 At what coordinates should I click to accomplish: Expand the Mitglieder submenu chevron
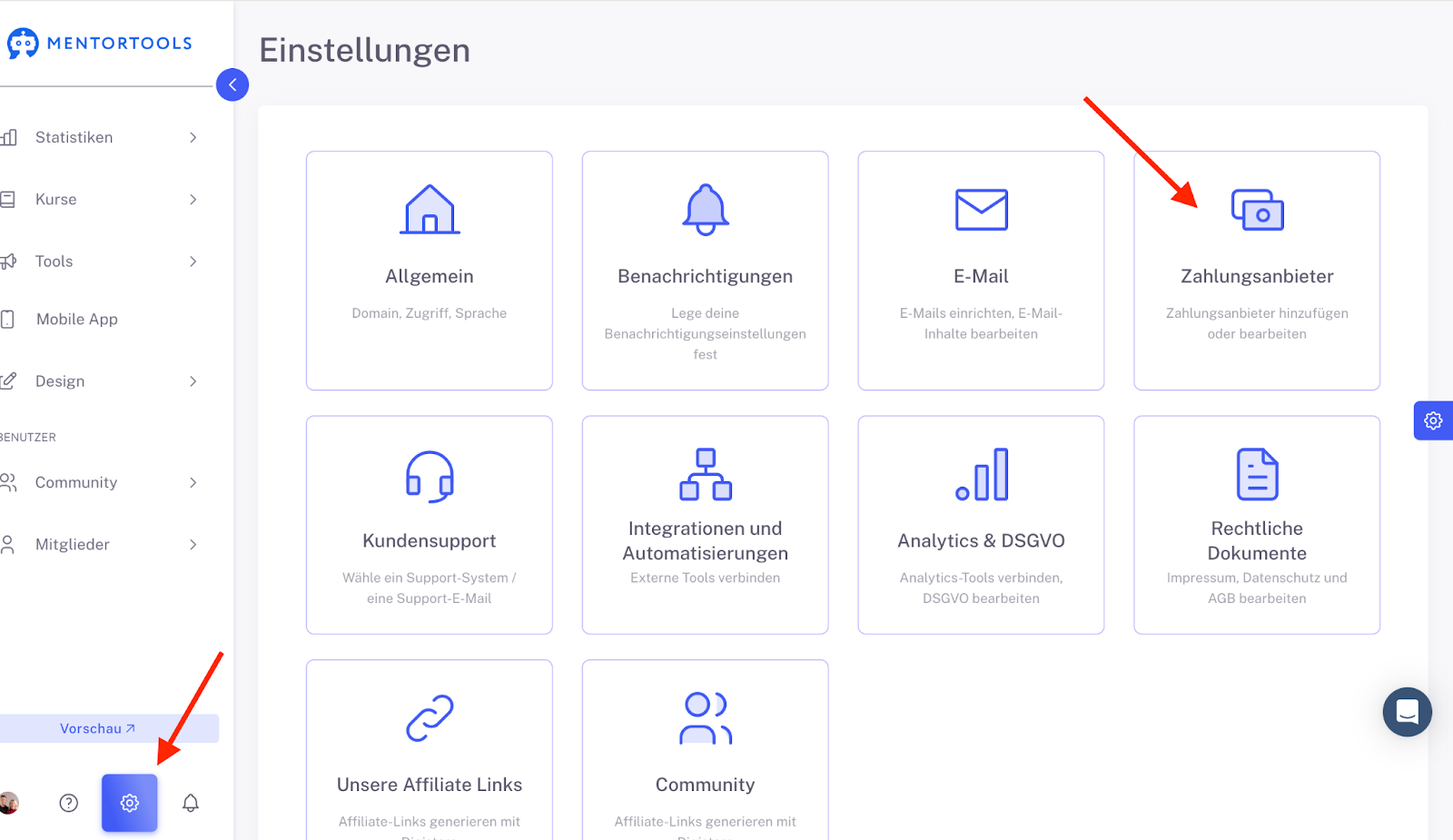tap(193, 545)
